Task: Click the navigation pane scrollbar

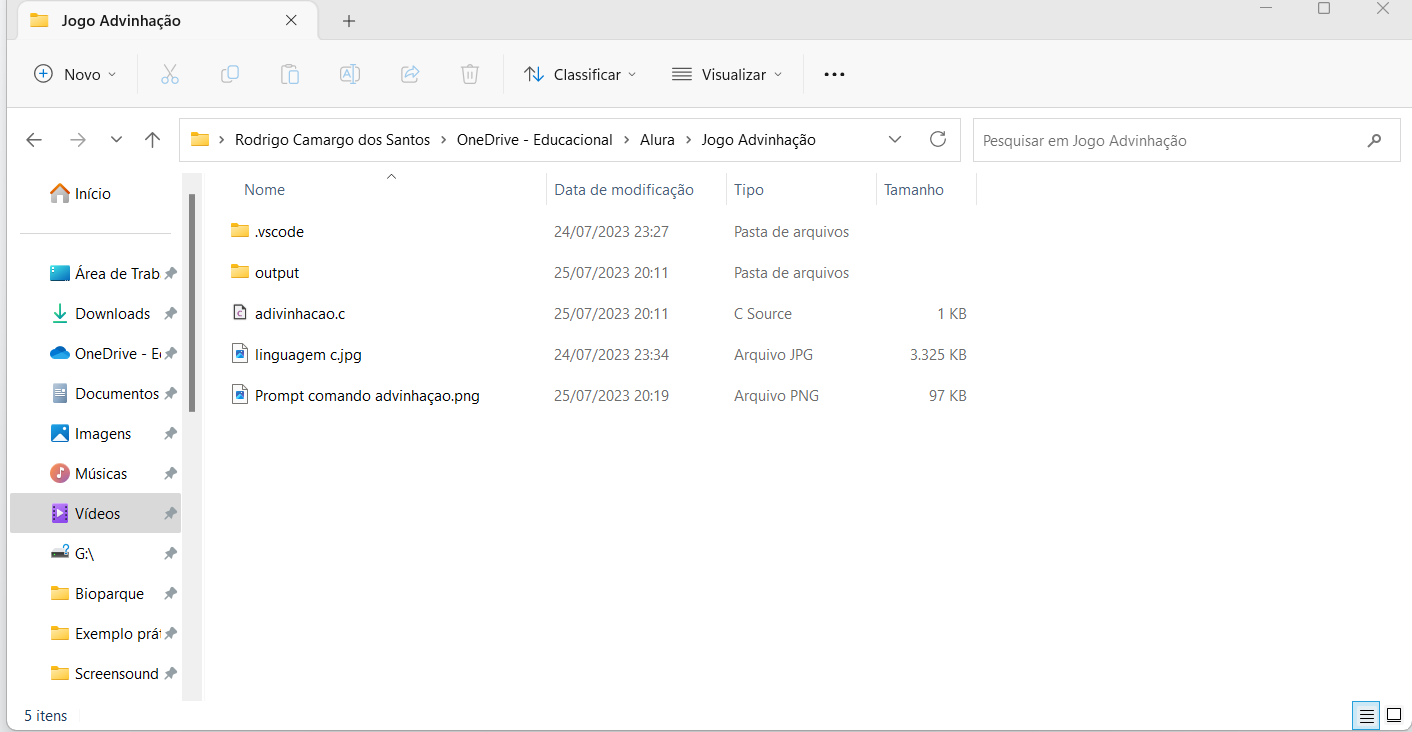Action: click(191, 303)
